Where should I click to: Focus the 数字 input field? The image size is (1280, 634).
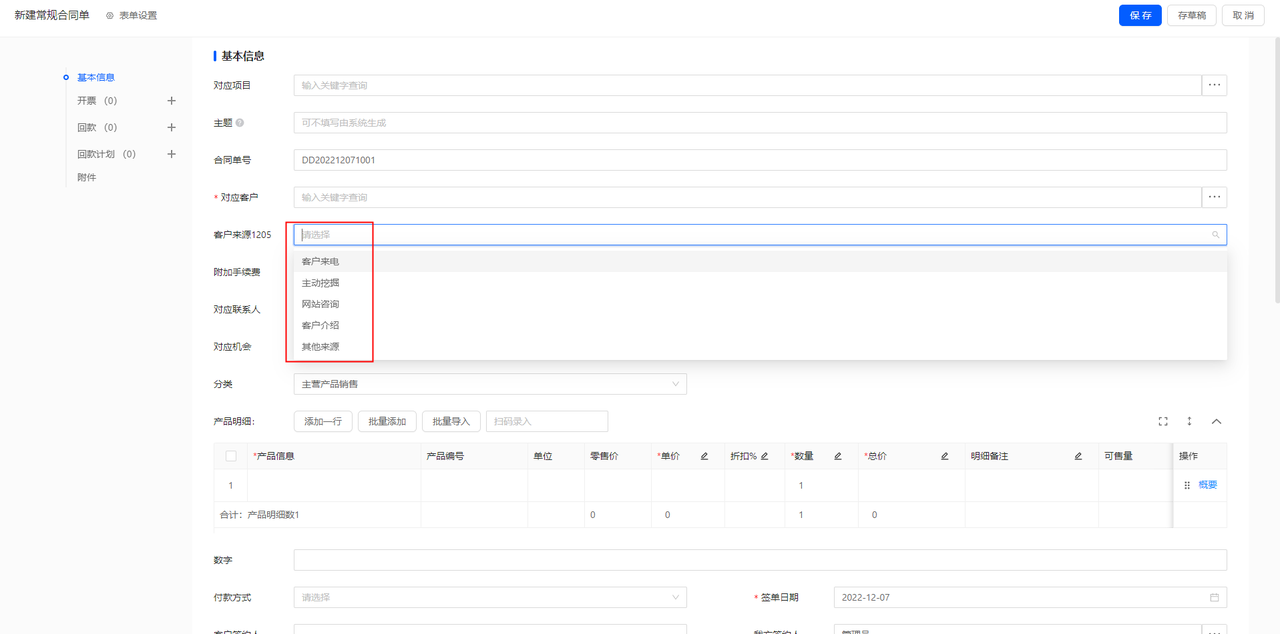coord(760,560)
